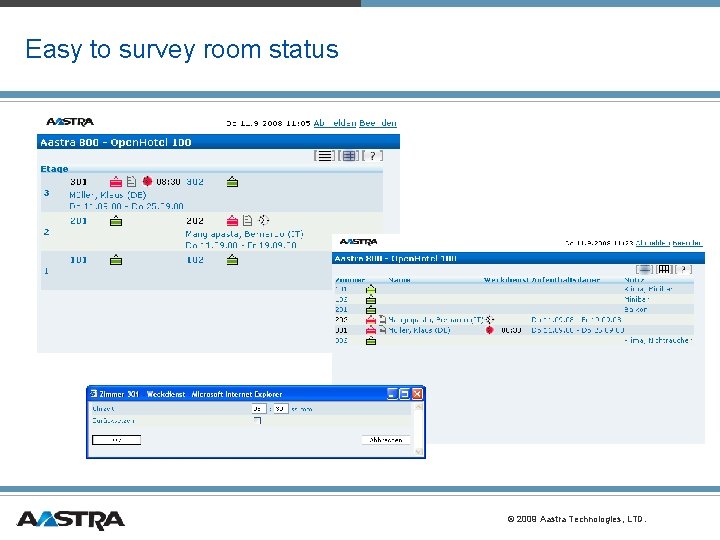Click the guest name under room 202 in floor view
720x540 pixels.
244,234
